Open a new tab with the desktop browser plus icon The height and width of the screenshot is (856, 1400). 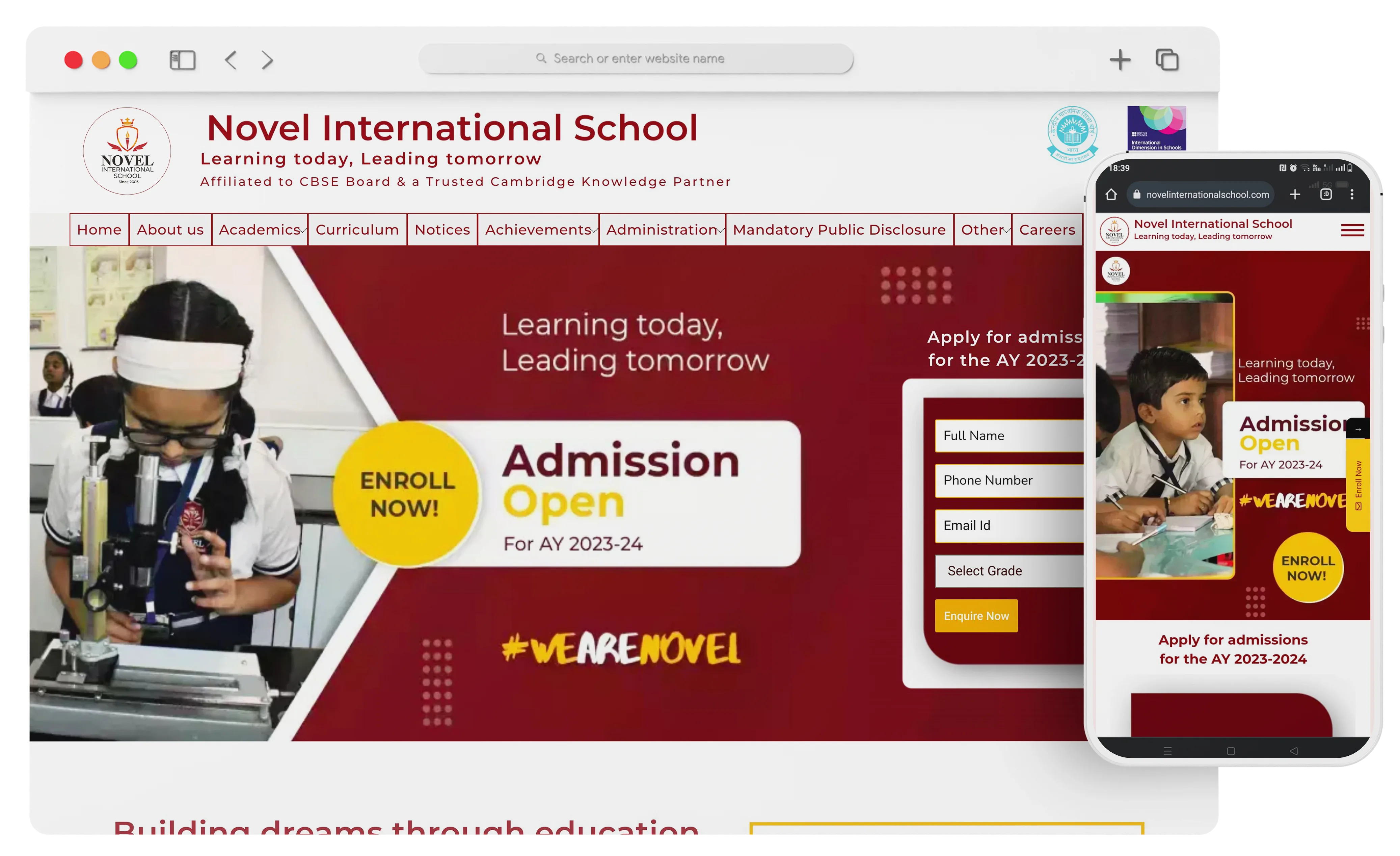[1120, 60]
